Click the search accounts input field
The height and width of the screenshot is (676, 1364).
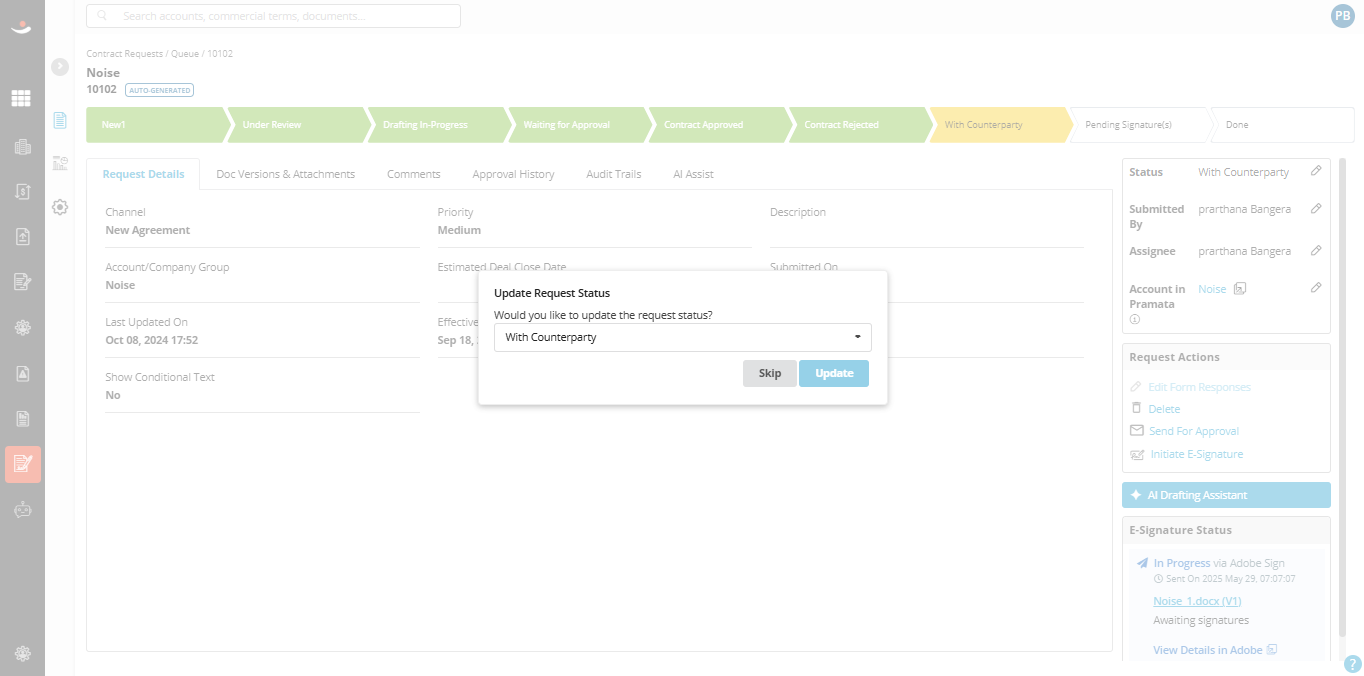coord(273,16)
